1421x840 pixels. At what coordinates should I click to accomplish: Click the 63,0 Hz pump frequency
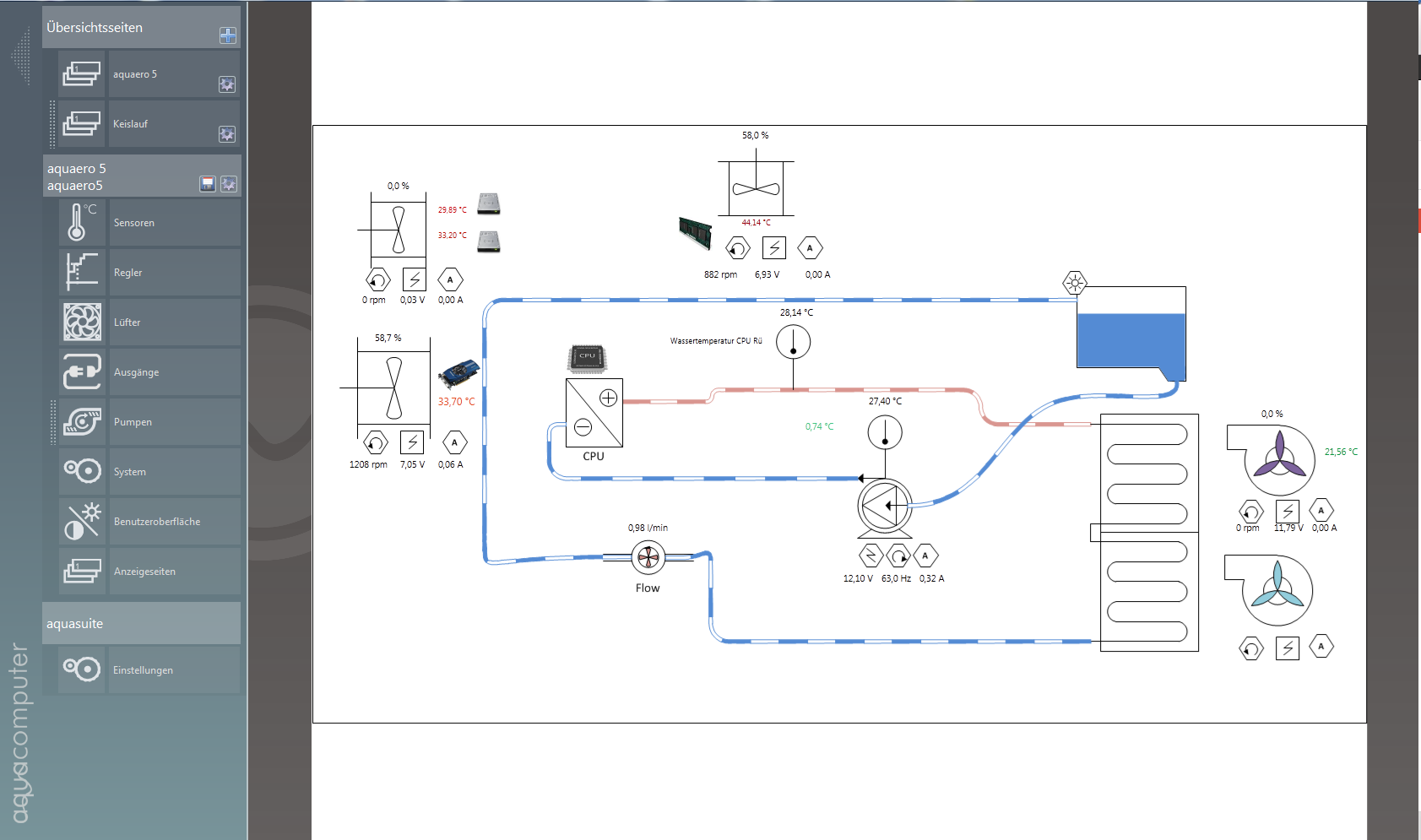click(896, 578)
